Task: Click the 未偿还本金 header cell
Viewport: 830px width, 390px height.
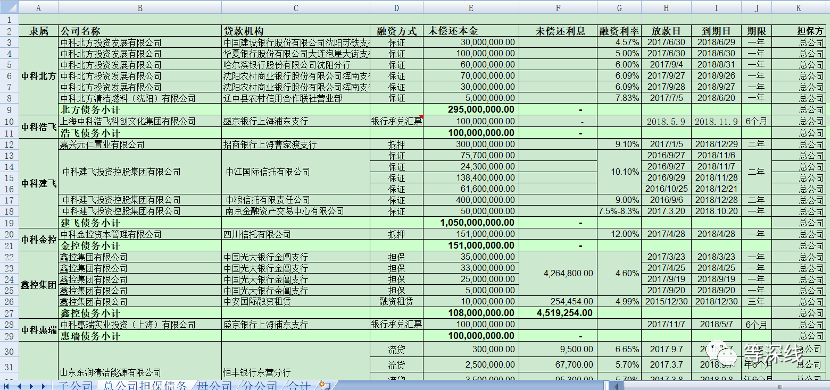Action: [x=471, y=31]
